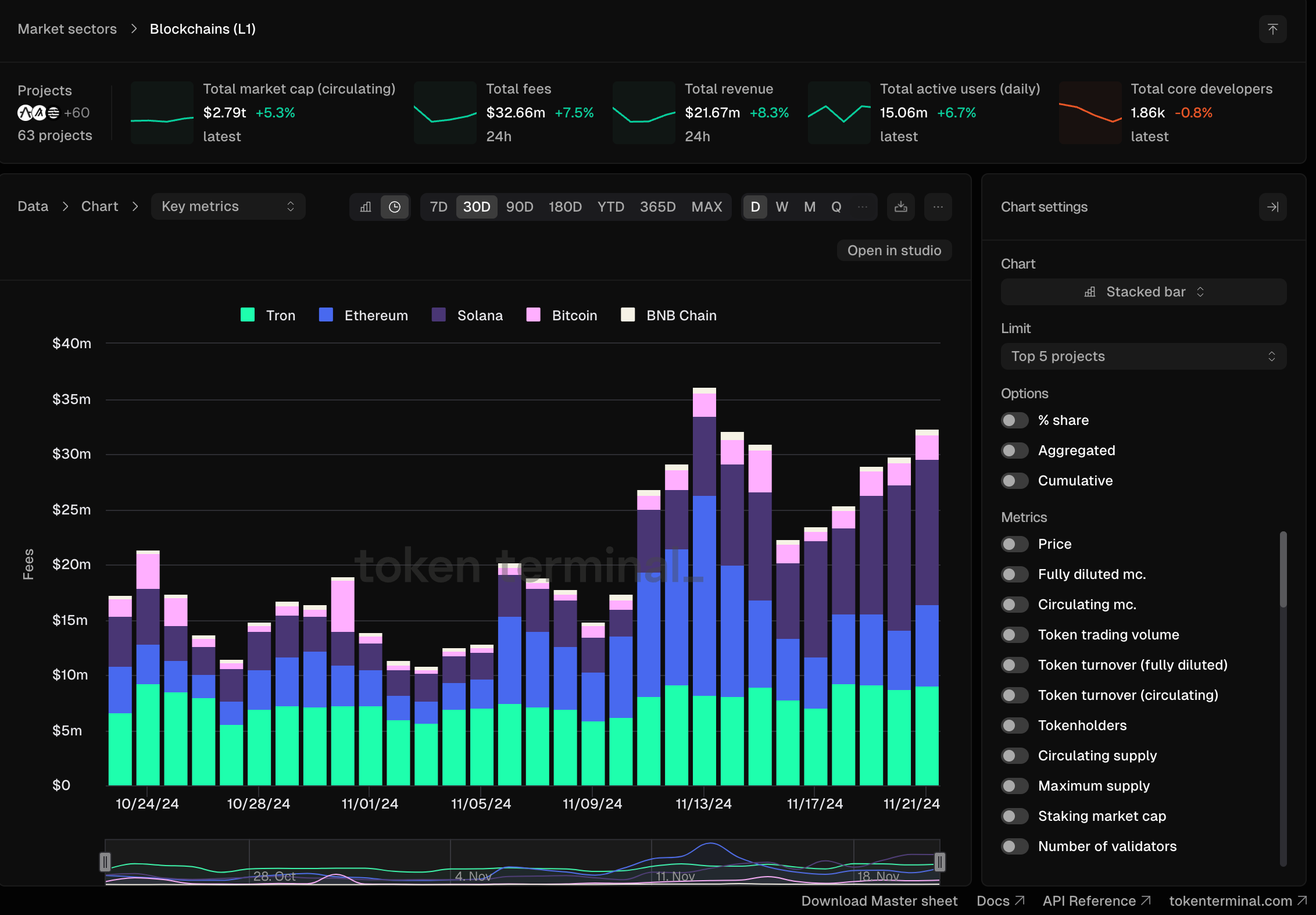
Task: Click Download Master sheet link
Action: (879, 900)
